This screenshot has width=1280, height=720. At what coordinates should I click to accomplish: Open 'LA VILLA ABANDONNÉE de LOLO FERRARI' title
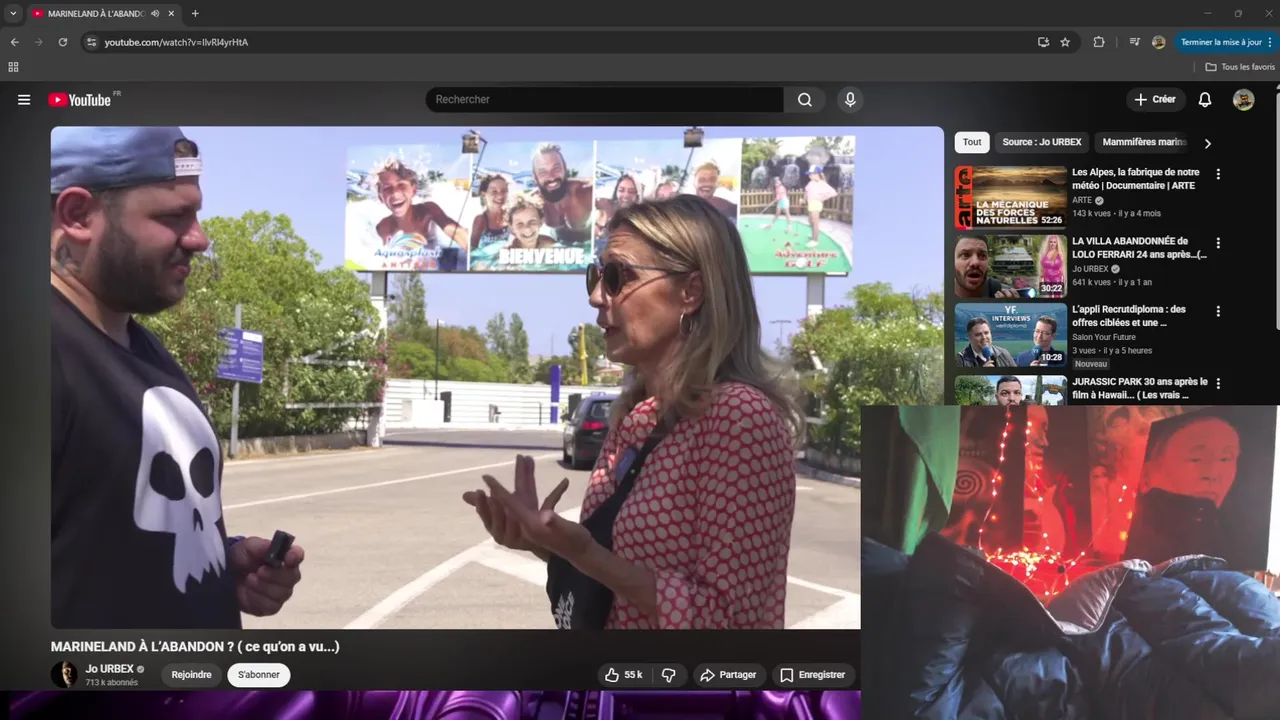coord(1139,248)
